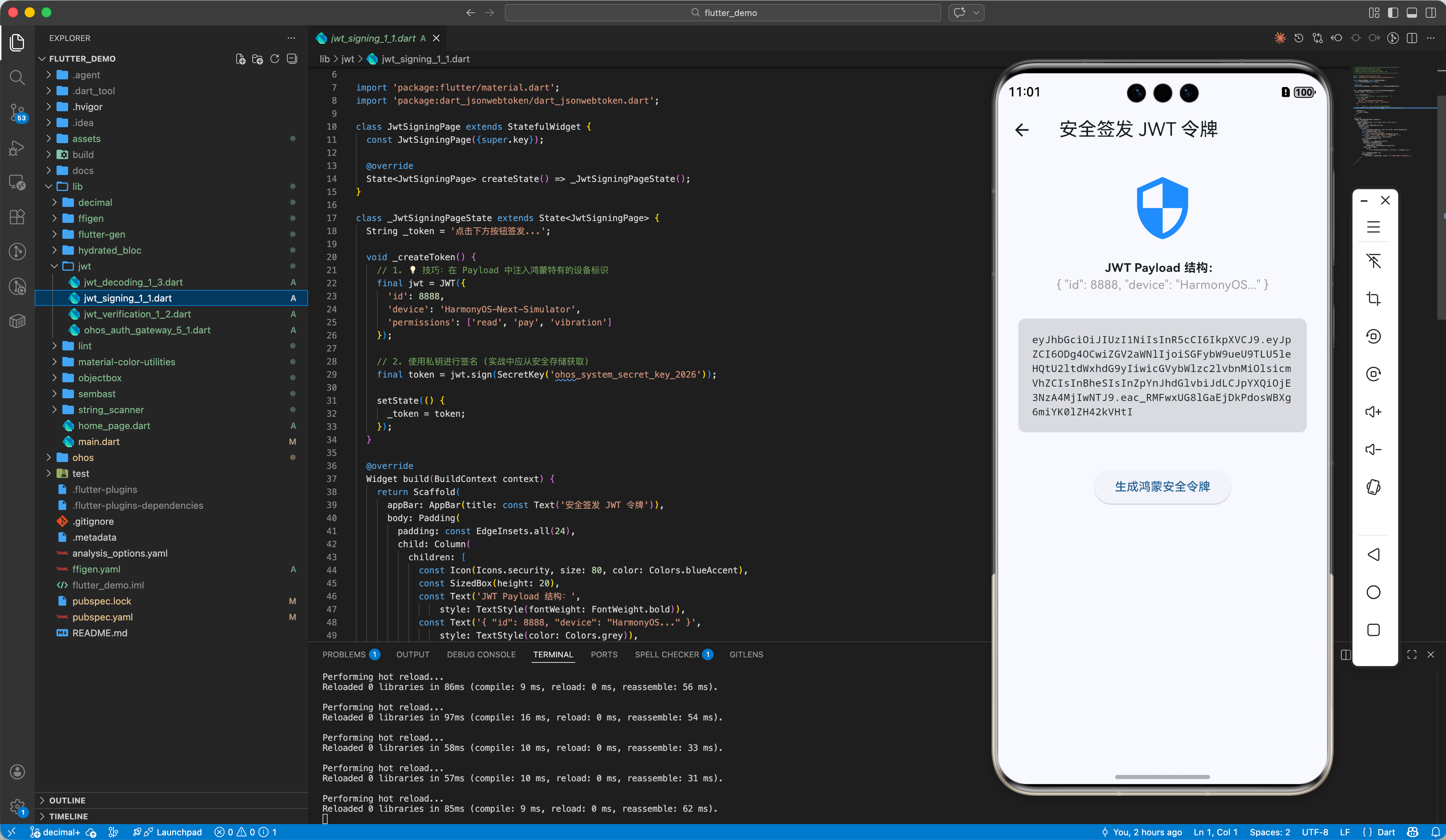Click the flutter_demo command center search box
Screen dimensions: 1446x840
[723, 13]
